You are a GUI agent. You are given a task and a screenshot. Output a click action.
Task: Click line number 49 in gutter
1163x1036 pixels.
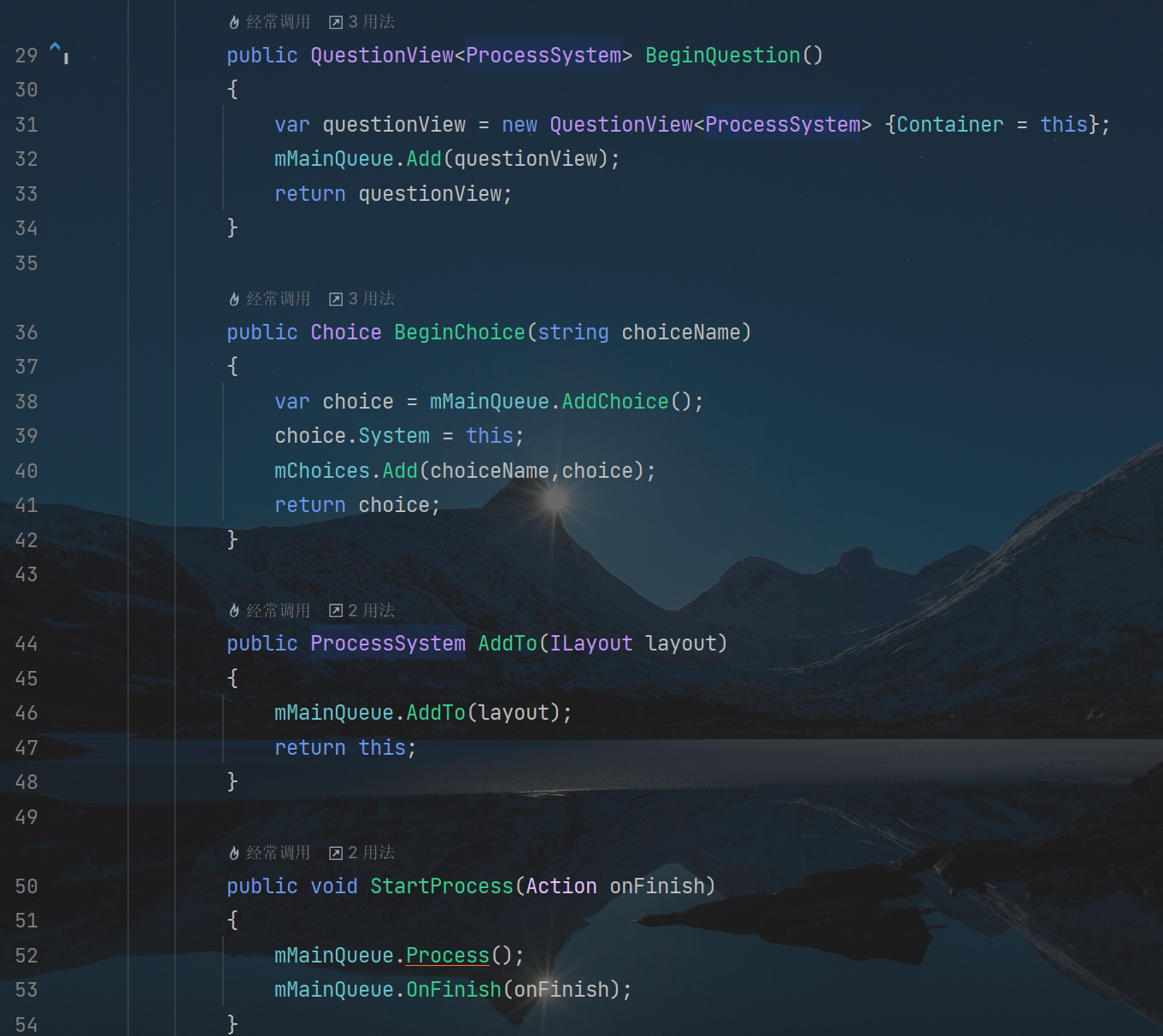tap(26, 817)
